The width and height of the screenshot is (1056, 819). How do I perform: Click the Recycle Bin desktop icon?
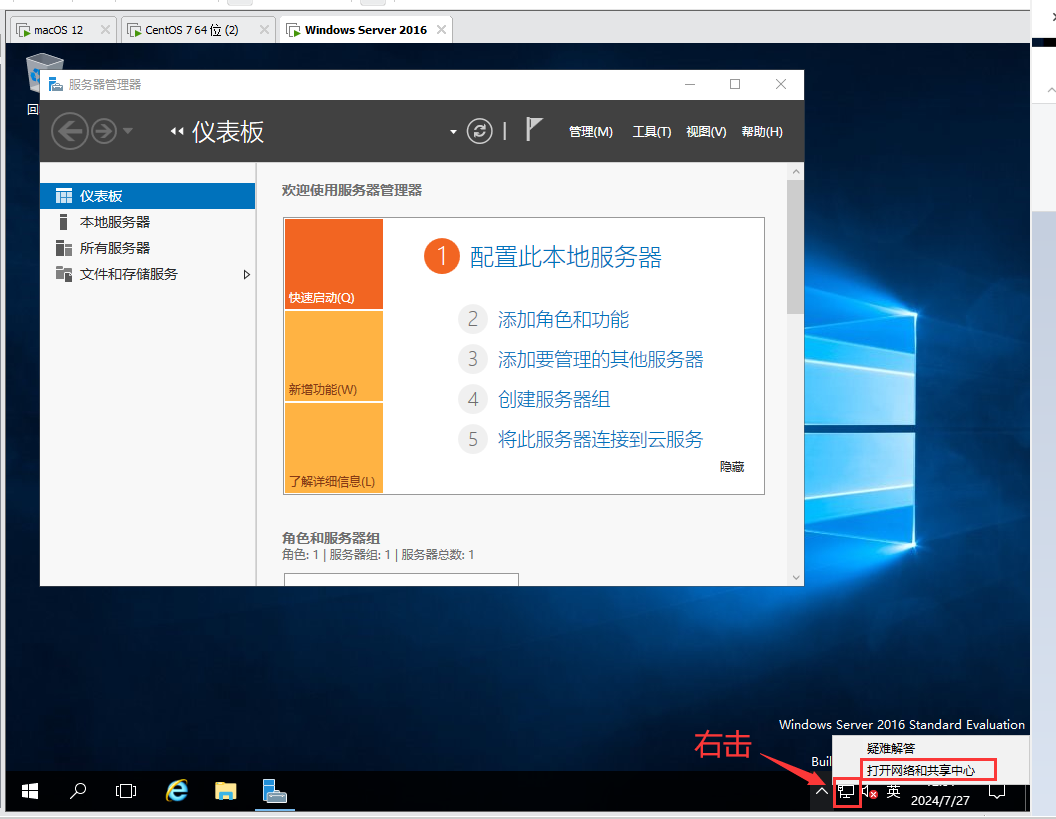point(34,74)
